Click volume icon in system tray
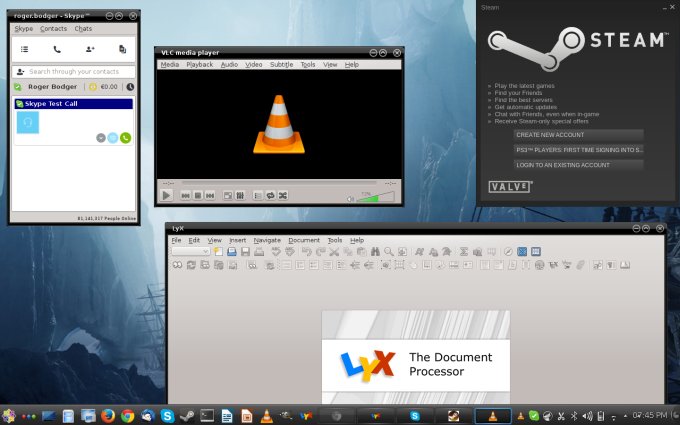This screenshot has width=680, height=425. pos(587,416)
